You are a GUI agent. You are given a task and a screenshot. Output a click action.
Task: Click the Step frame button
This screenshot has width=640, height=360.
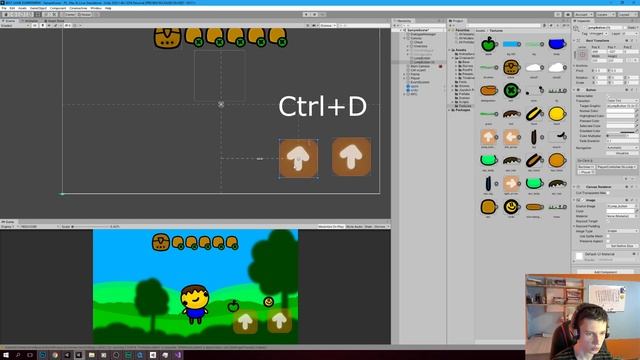tap(322, 14)
